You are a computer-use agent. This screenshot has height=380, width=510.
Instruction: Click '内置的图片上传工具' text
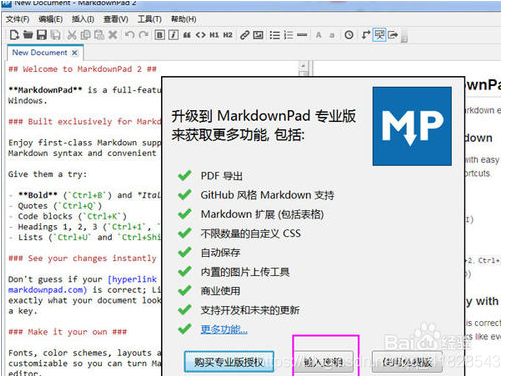(245, 272)
